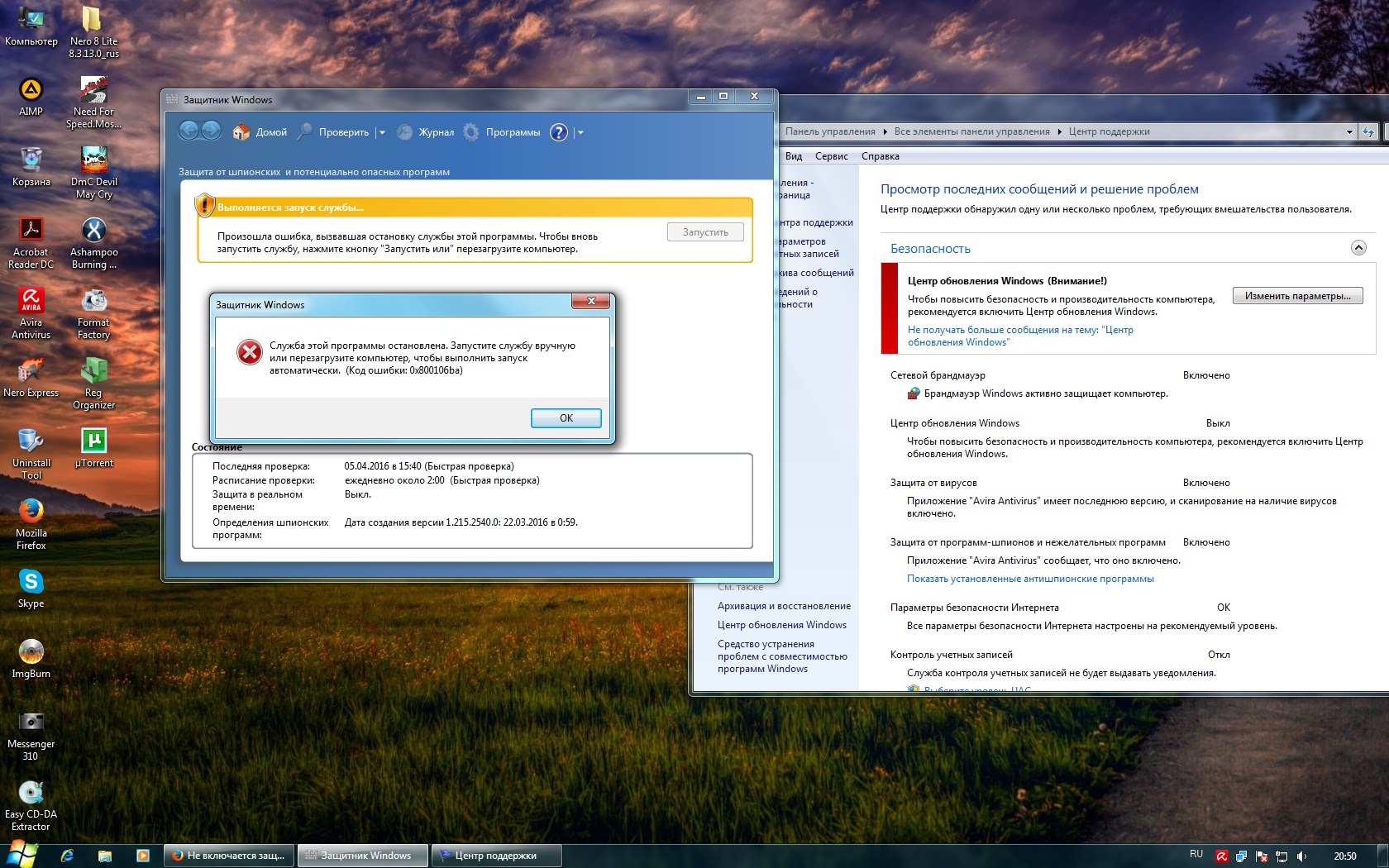
Task: Expand scan options arrow beside Проверить
Action: [x=381, y=133]
